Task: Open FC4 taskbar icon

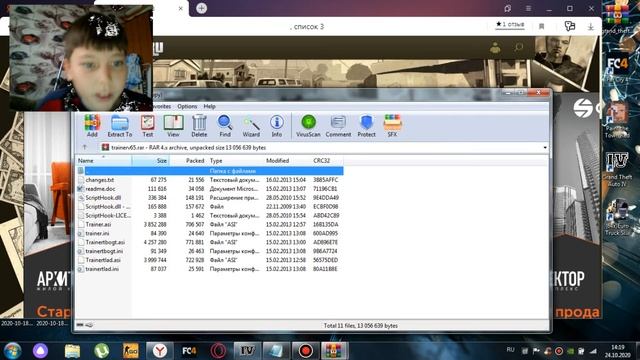Action: tap(189, 351)
